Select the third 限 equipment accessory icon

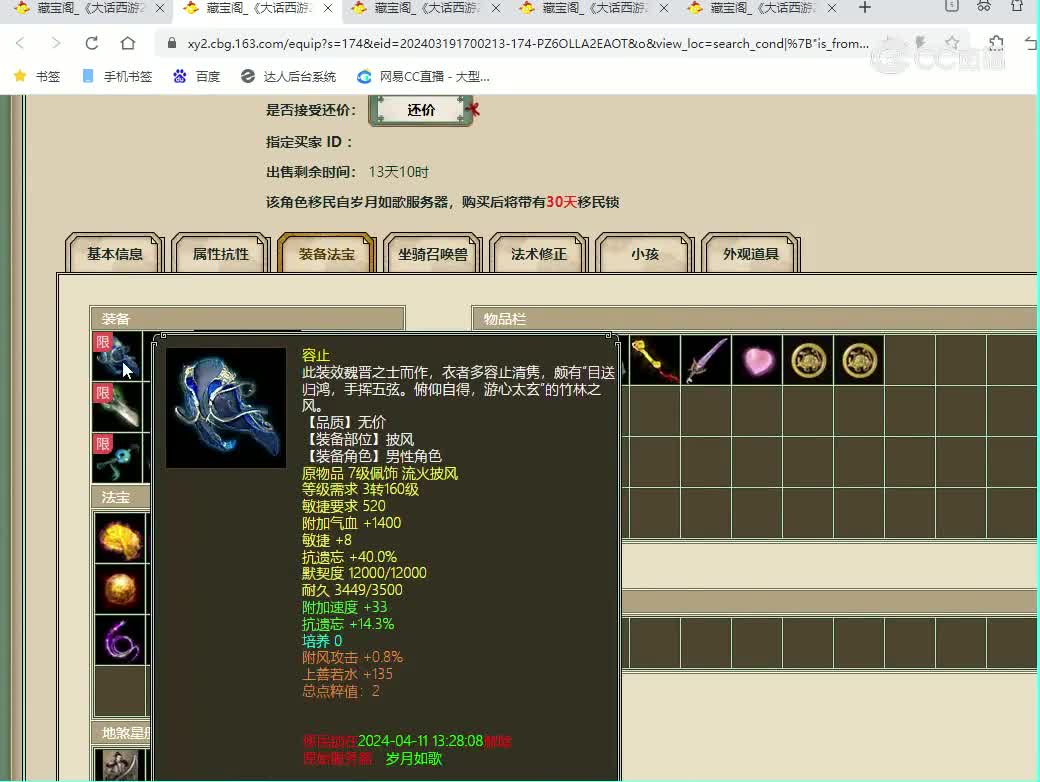[118, 458]
